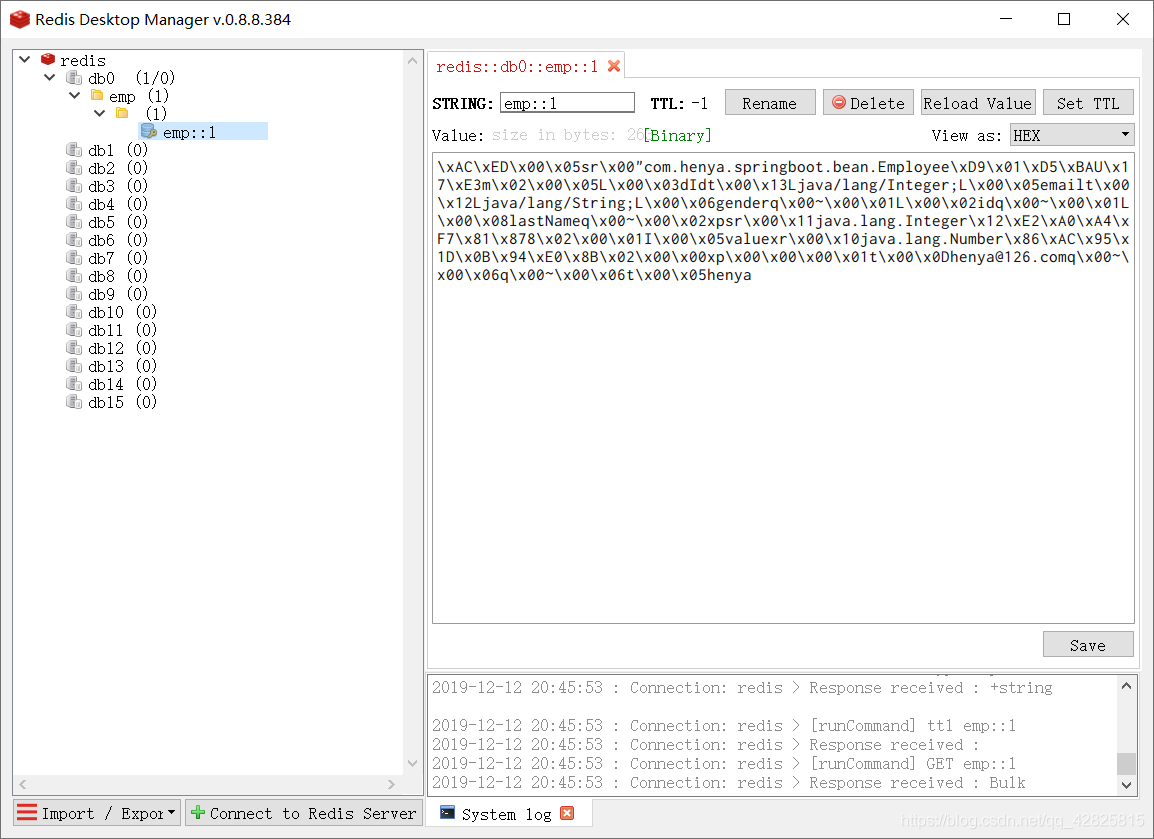The height and width of the screenshot is (839, 1154).
Task: Click the emp::1 key icon
Action: coord(149,132)
